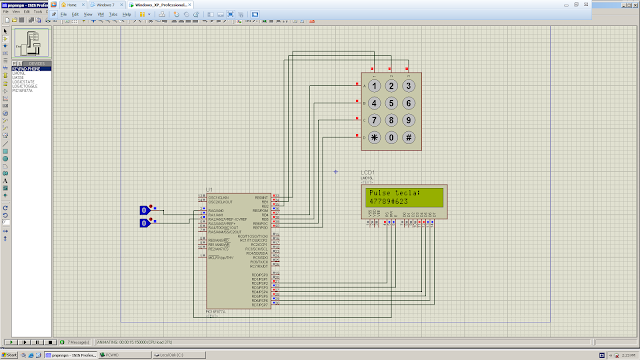Open VMware View menu
The width and height of the screenshot is (640, 360).
point(88,14)
